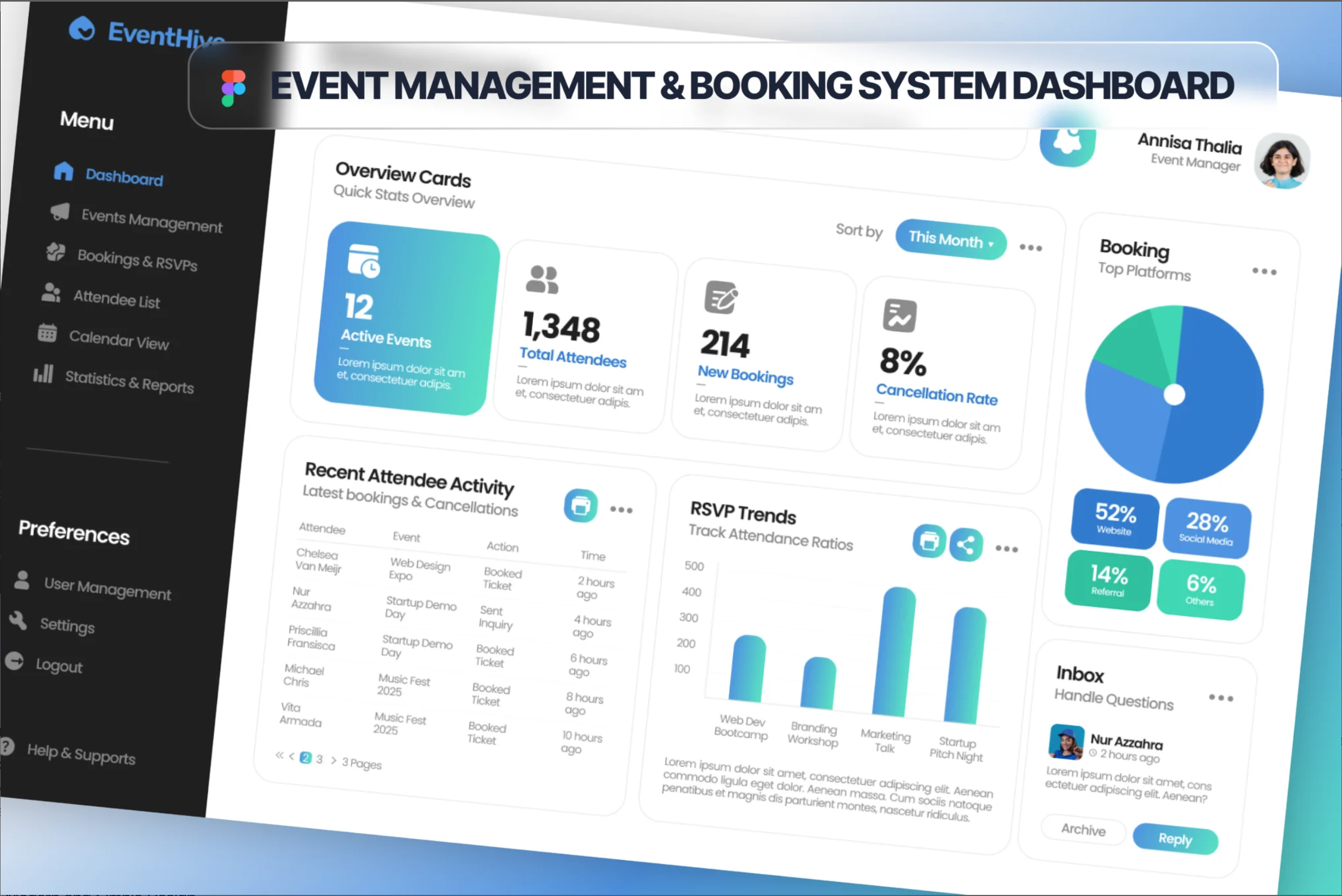Image resolution: width=1342 pixels, height=896 pixels.
Task: Click the 52% Website legend swatch
Action: coord(1115,519)
